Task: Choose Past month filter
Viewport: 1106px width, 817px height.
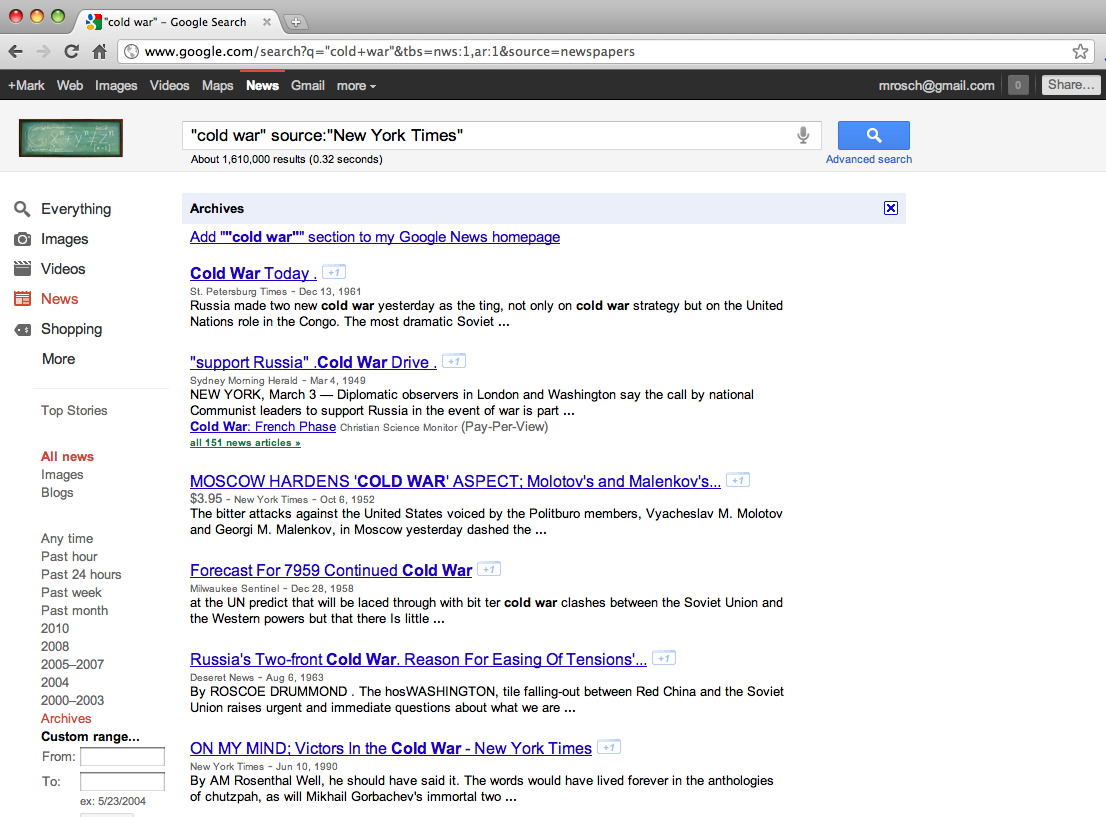Action: [74, 610]
